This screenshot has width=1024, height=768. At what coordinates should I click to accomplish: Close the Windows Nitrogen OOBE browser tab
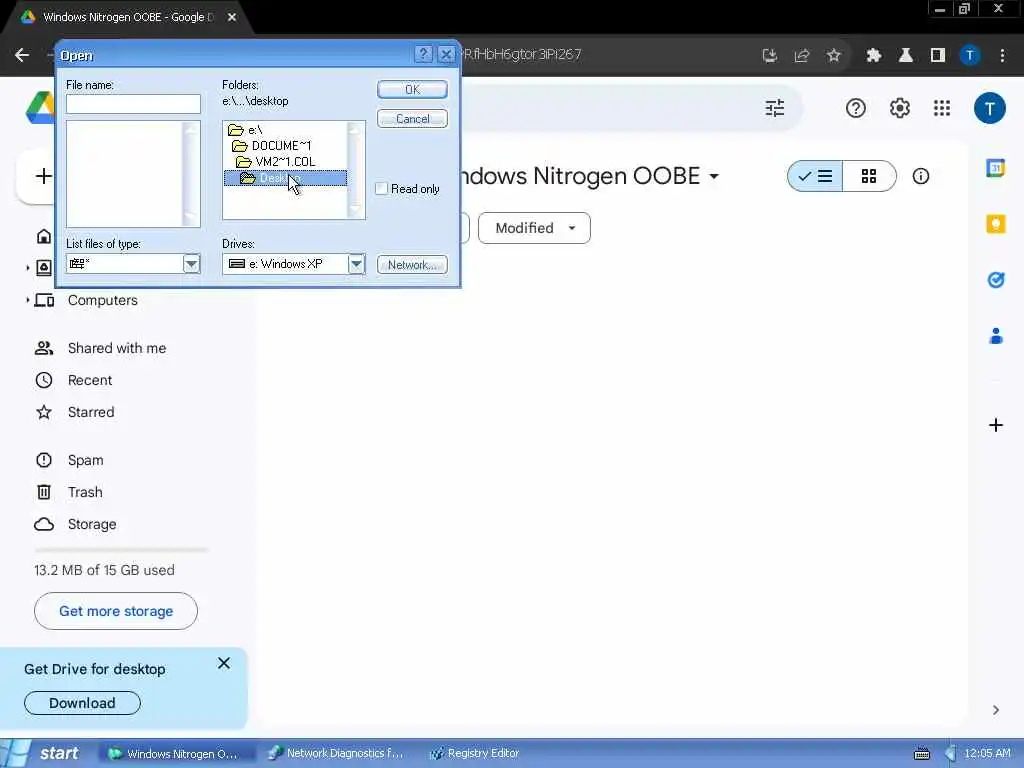click(x=232, y=18)
